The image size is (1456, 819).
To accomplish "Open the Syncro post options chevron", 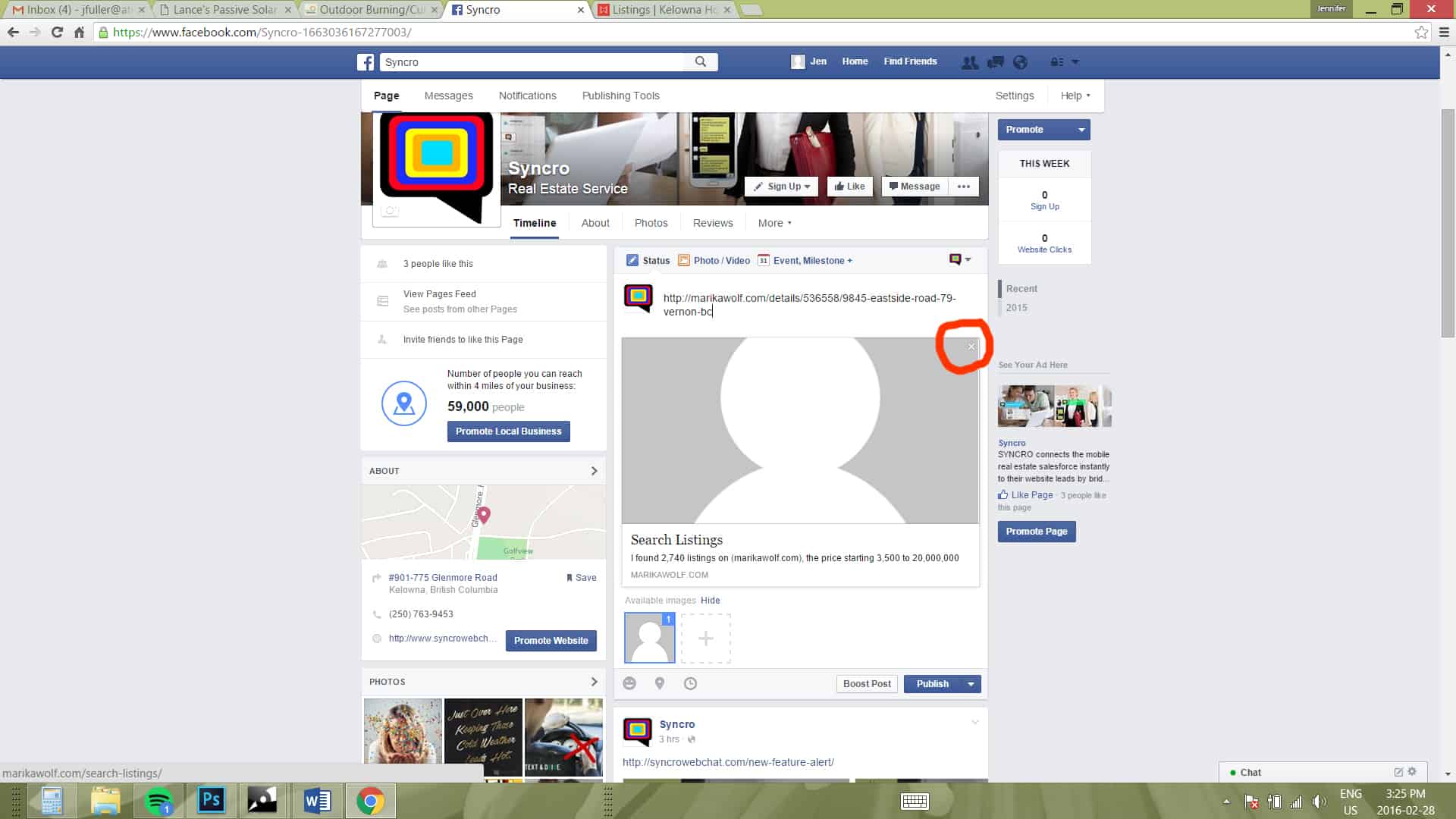I will (x=974, y=722).
